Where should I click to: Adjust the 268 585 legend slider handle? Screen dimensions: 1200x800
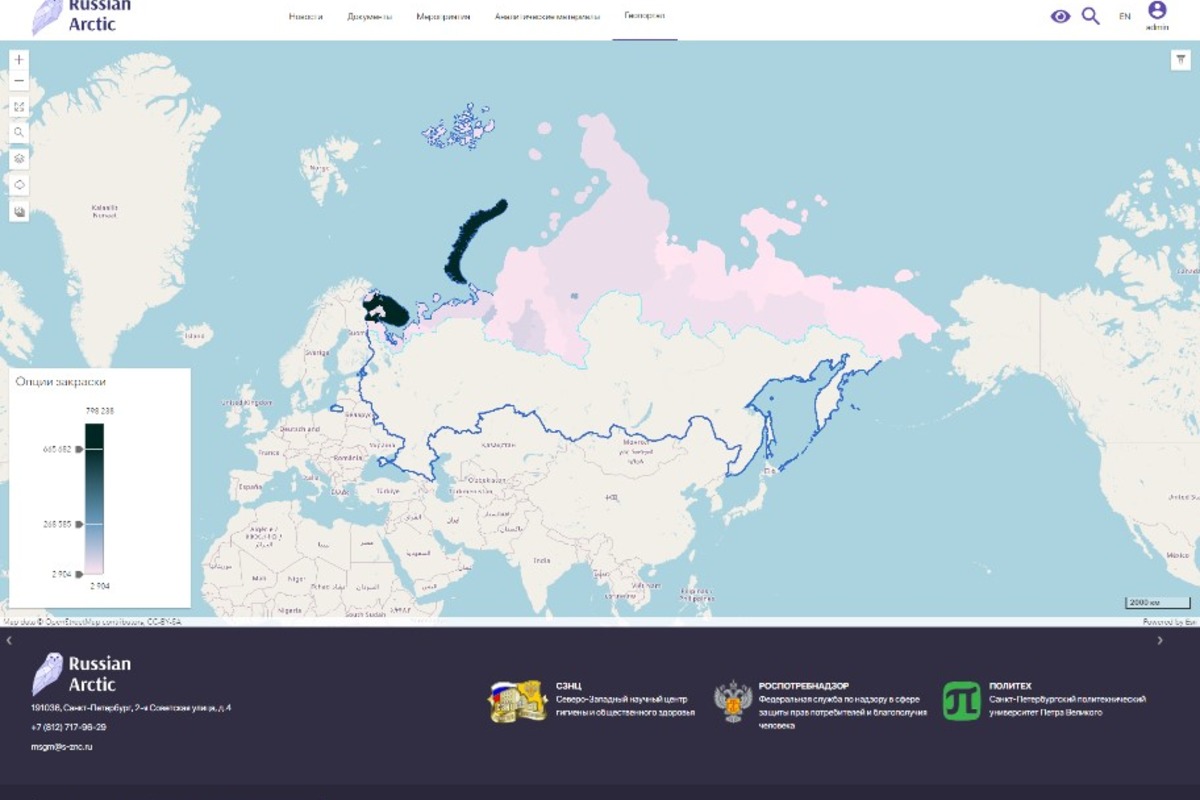click(79, 523)
